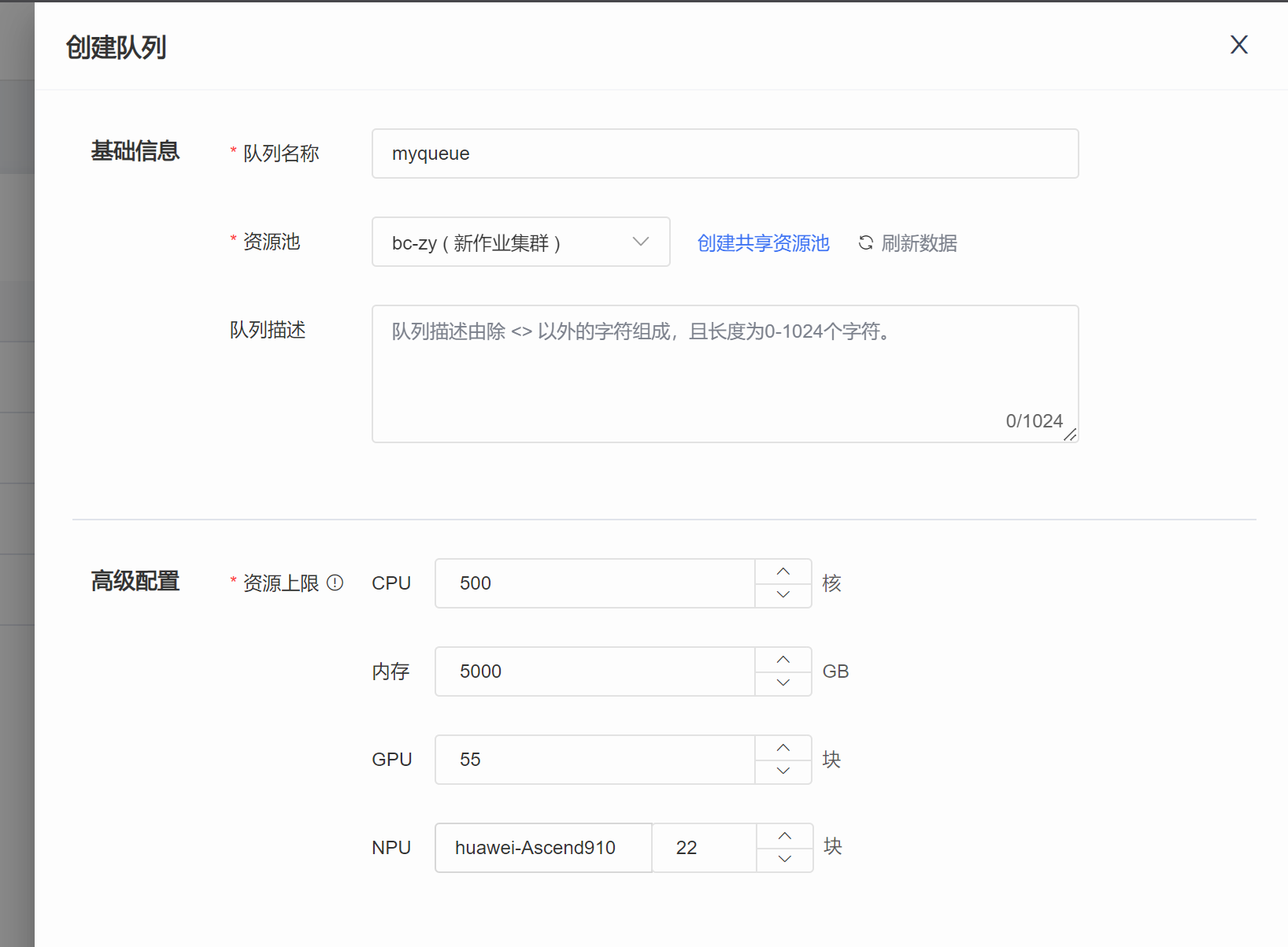Decrease CPU cores with down arrow

pos(783,595)
